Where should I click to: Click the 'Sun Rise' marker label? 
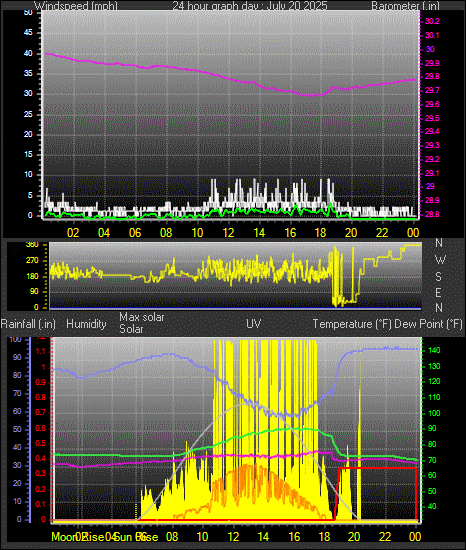click(136, 537)
